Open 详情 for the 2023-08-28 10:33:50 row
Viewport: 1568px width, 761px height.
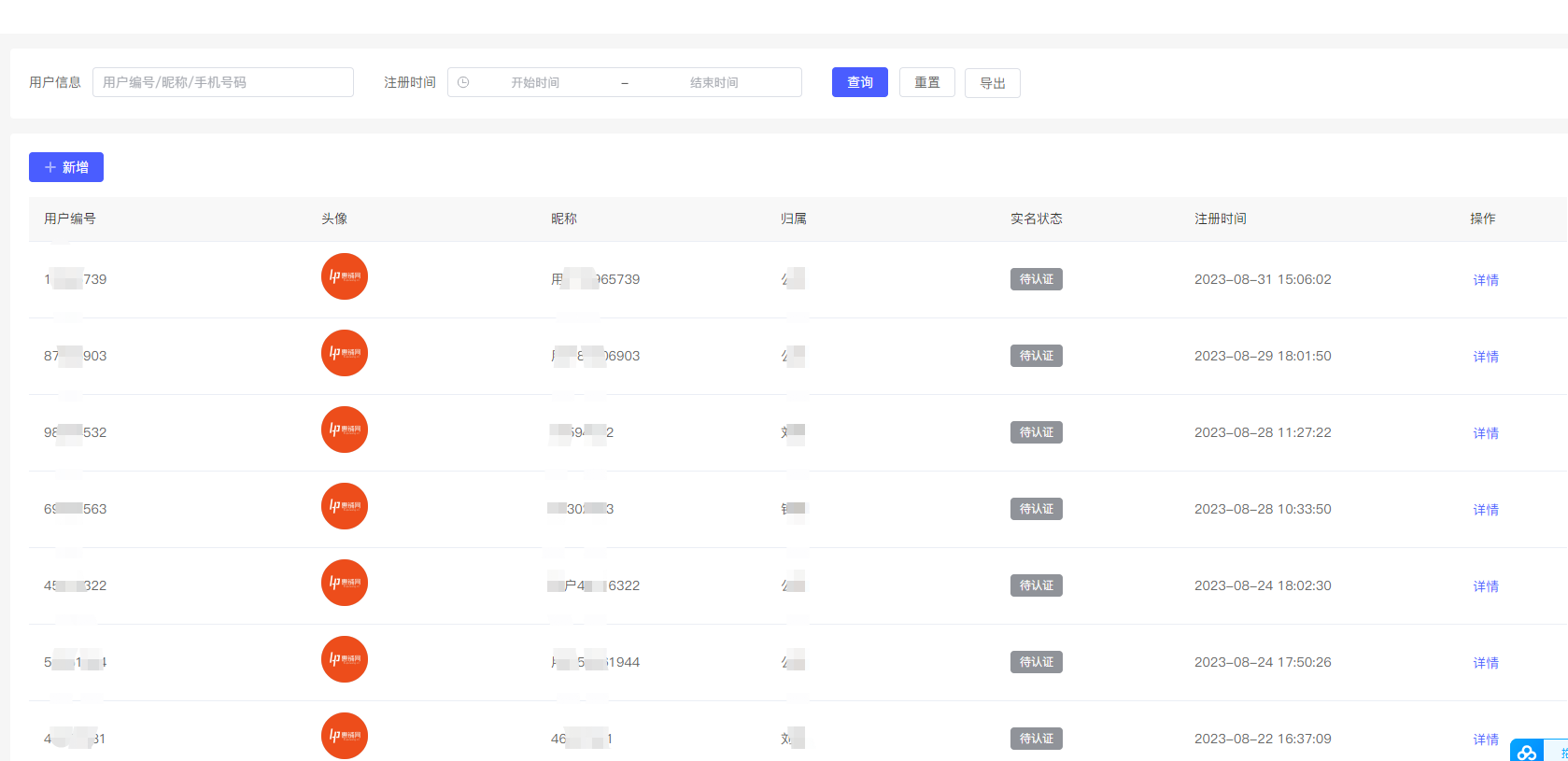click(1486, 510)
